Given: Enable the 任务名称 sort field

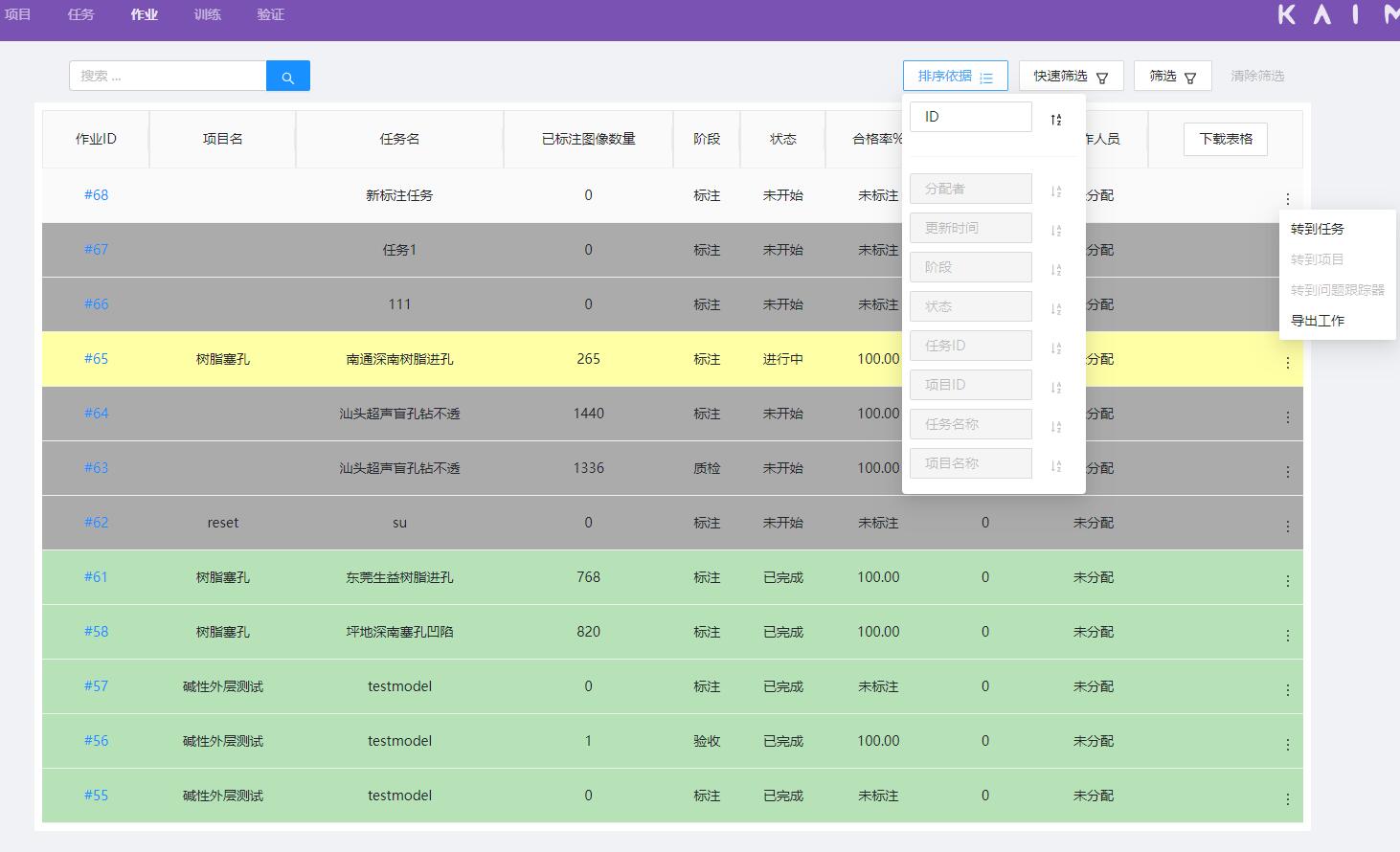Looking at the screenshot, I should click(970, 424).
